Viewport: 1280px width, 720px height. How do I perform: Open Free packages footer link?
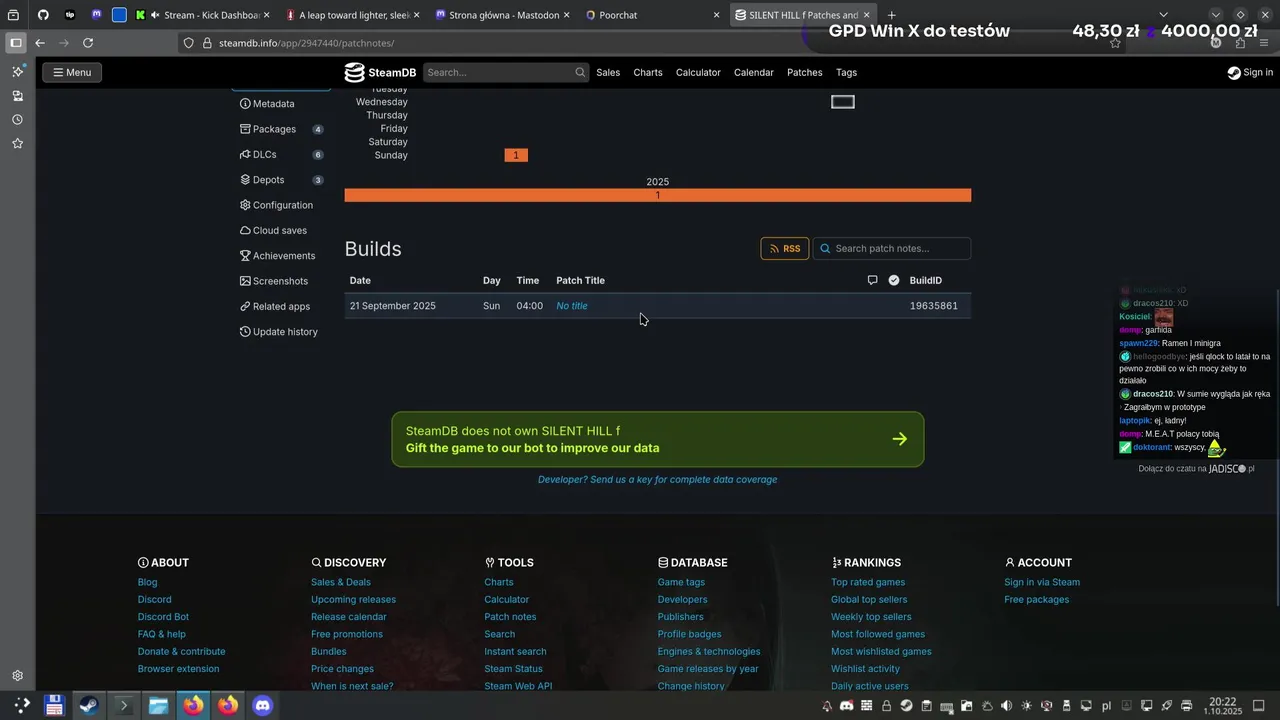(1036, 599)
